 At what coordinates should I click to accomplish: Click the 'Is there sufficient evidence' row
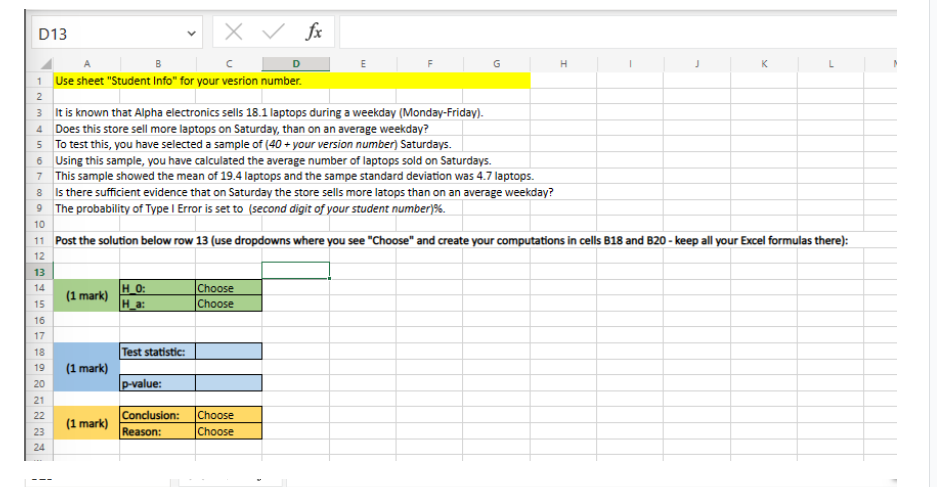coord(304,192)
